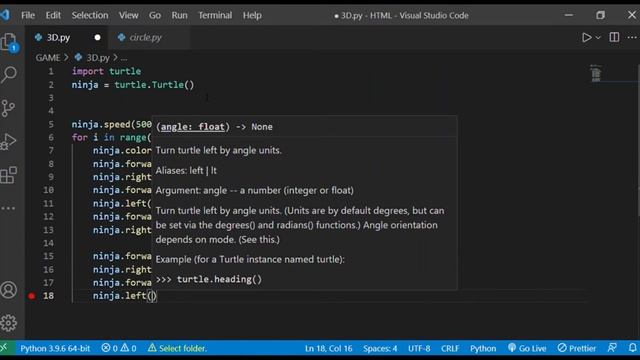
Task: Click the angle: float parameter in the signature hint
Action: (x=192, y=127)
